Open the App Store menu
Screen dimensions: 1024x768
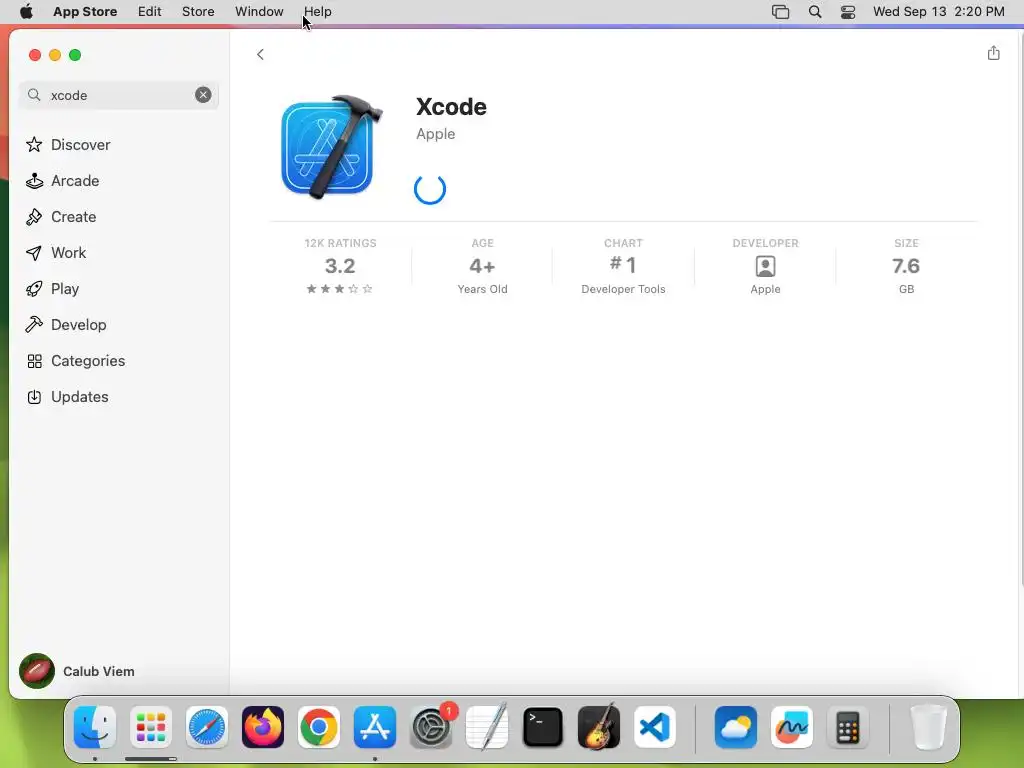85,12
